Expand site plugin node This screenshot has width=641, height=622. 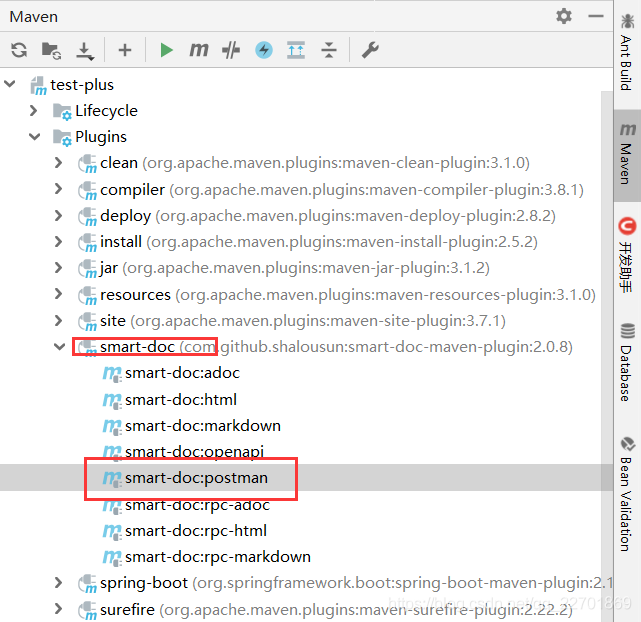(59, 320)
